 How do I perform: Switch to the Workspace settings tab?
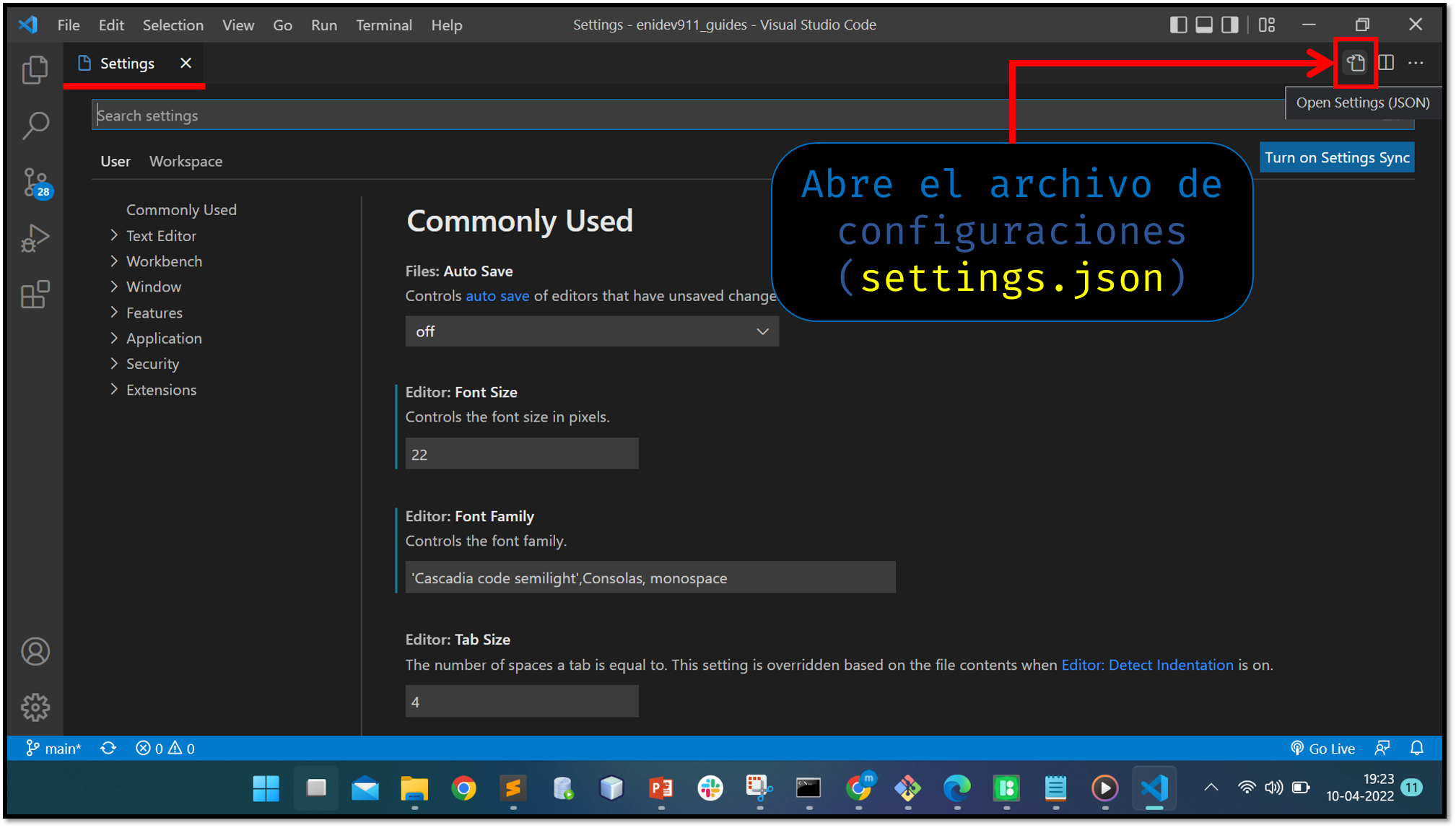pyautogui.click(x=186, y=161)
